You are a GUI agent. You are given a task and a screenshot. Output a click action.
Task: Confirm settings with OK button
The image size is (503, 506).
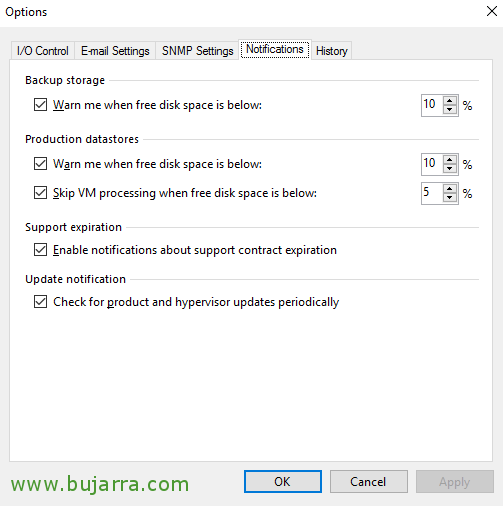click(283, 481)
